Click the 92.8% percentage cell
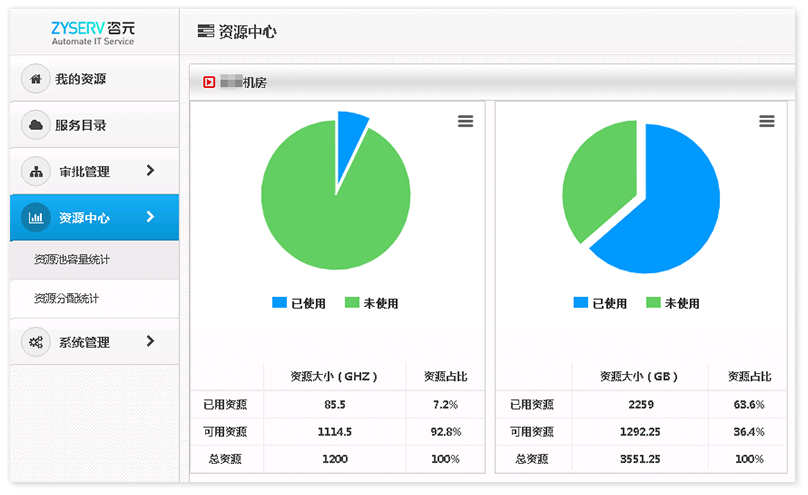This screenshot has height=495, width=808. pyautogui.click(x=446, y=432)
